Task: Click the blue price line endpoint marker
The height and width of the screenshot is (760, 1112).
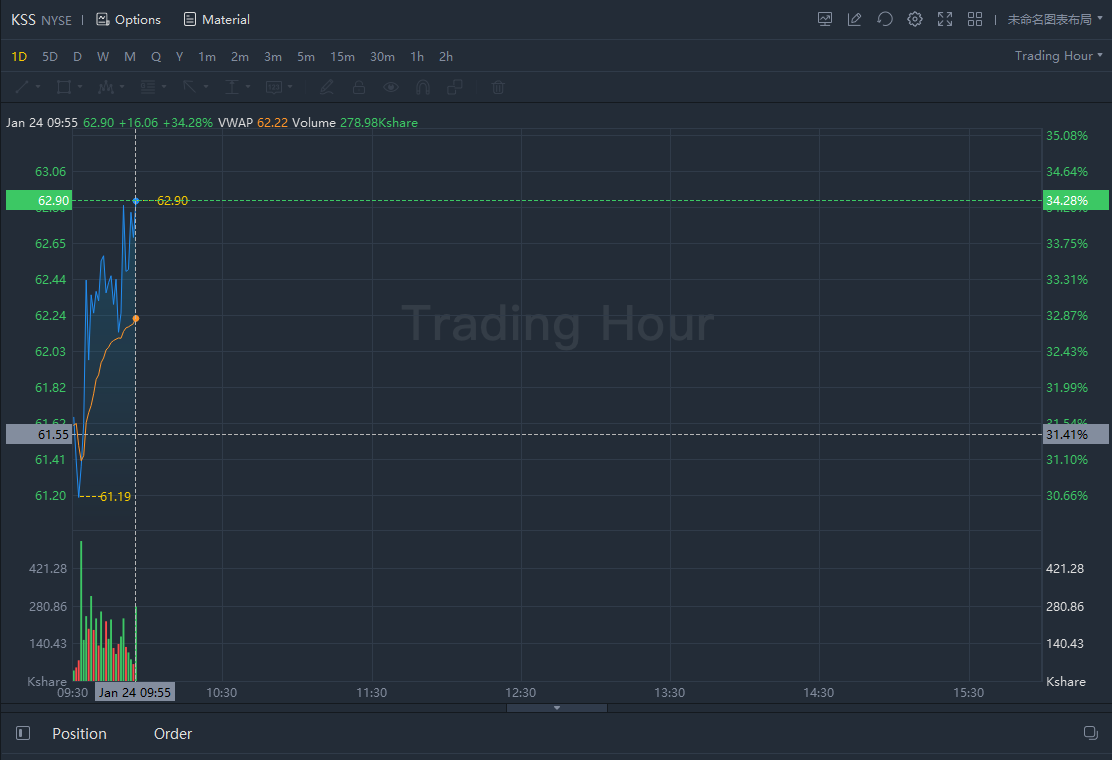Action: [135, 201]
